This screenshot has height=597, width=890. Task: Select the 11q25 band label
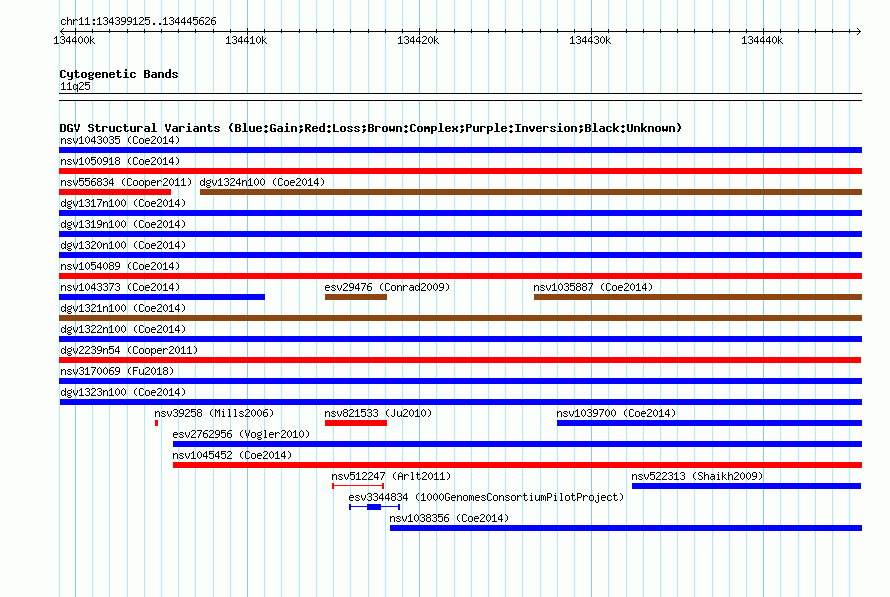[75, 86]
